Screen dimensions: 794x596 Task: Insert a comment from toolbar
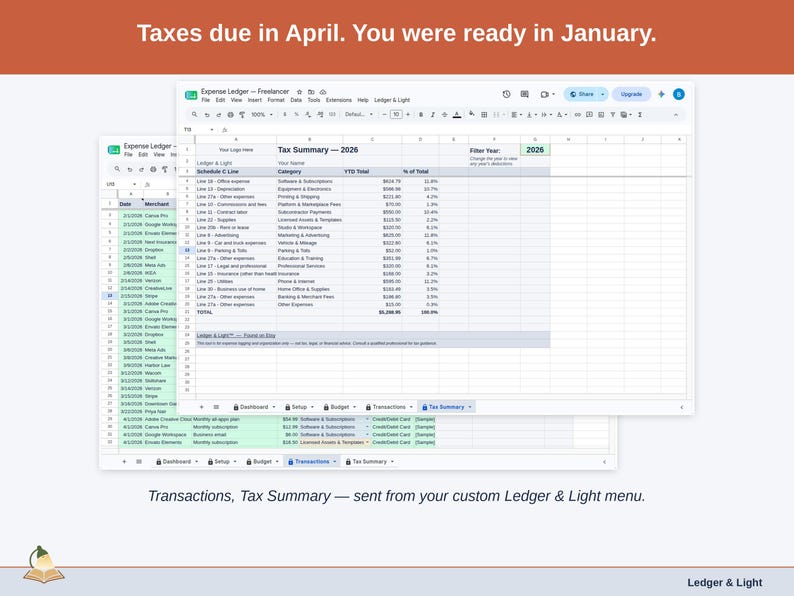pos(589,115)
